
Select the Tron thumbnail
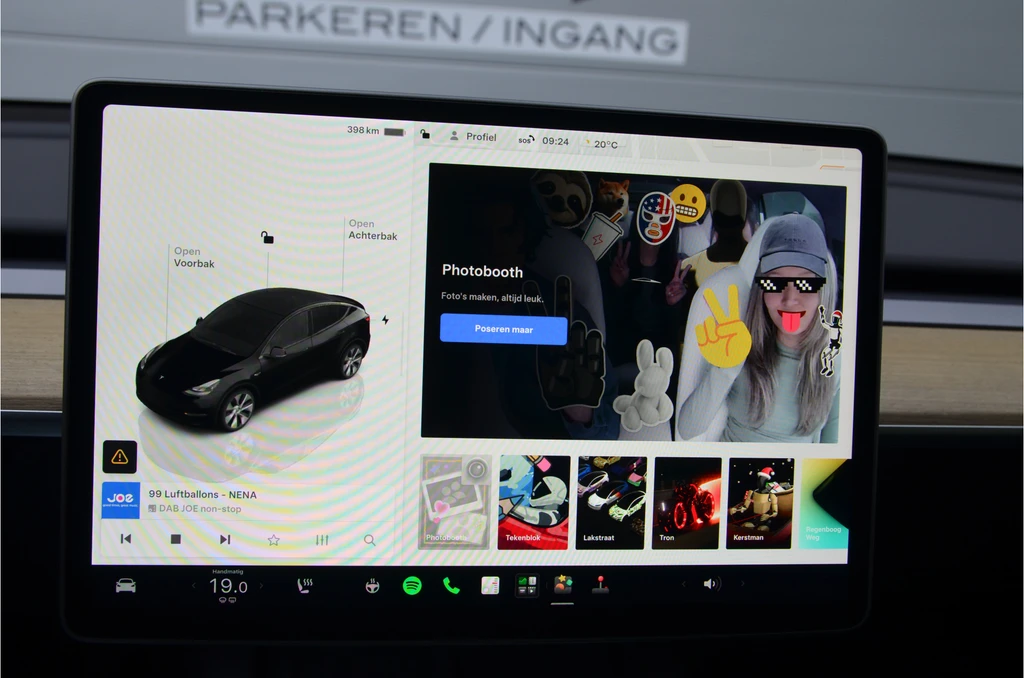pyautogui.click(x=687, y=502)
